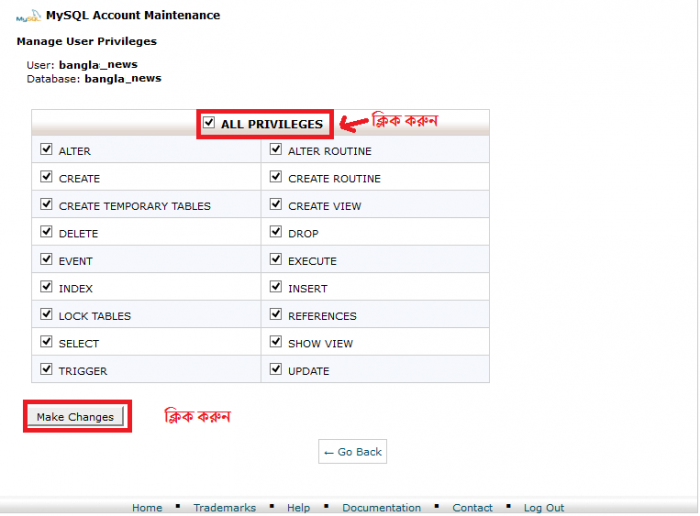
Task: Toggle the INSERT privilege checkbox
Action: [x=276, y=287]
